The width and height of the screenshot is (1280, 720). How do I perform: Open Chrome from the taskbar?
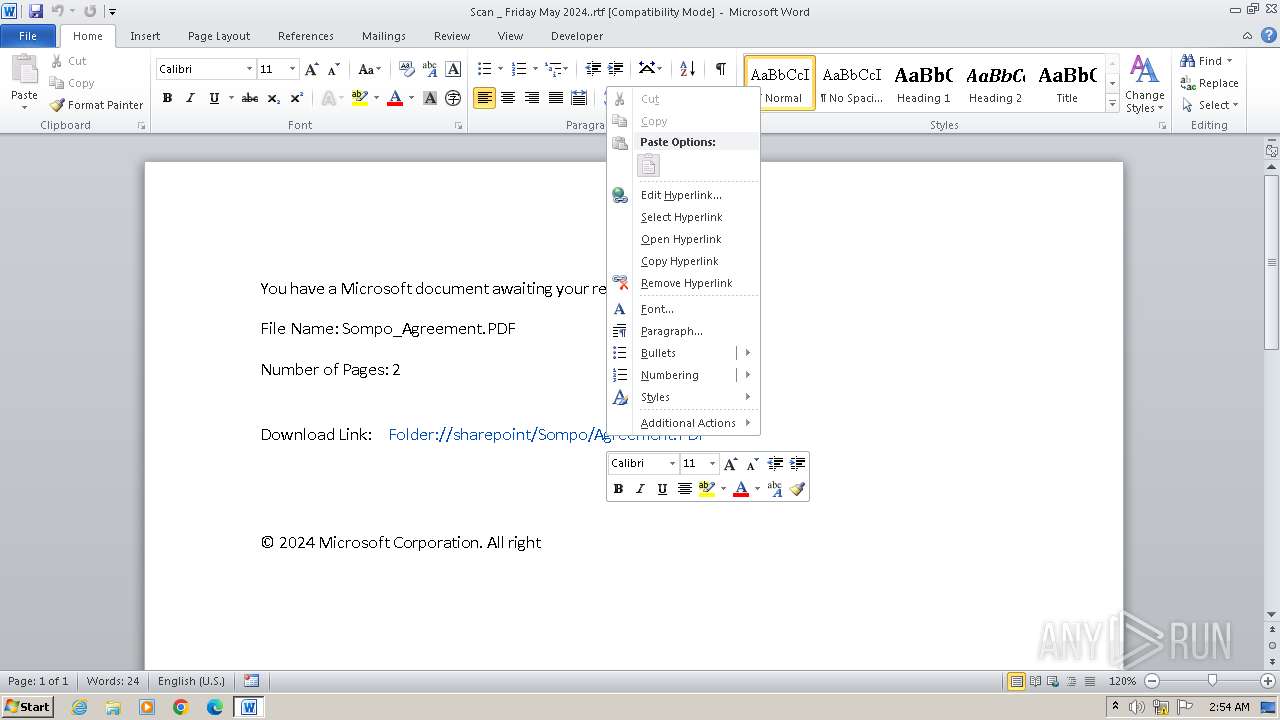point(181,707)
